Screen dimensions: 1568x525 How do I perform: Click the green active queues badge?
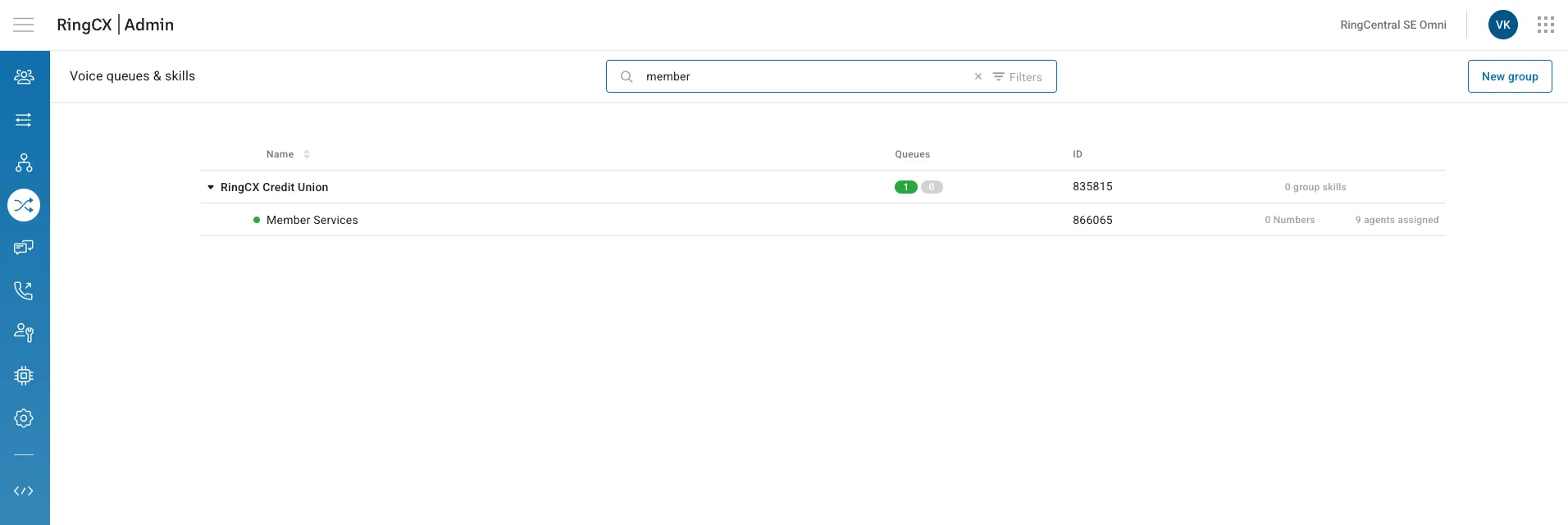[x=905, y=187]
